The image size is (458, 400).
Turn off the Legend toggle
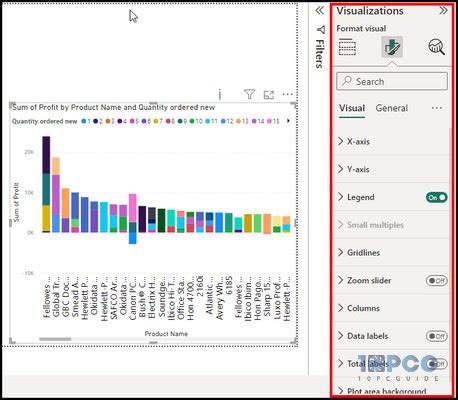click(x=436, y=197)
